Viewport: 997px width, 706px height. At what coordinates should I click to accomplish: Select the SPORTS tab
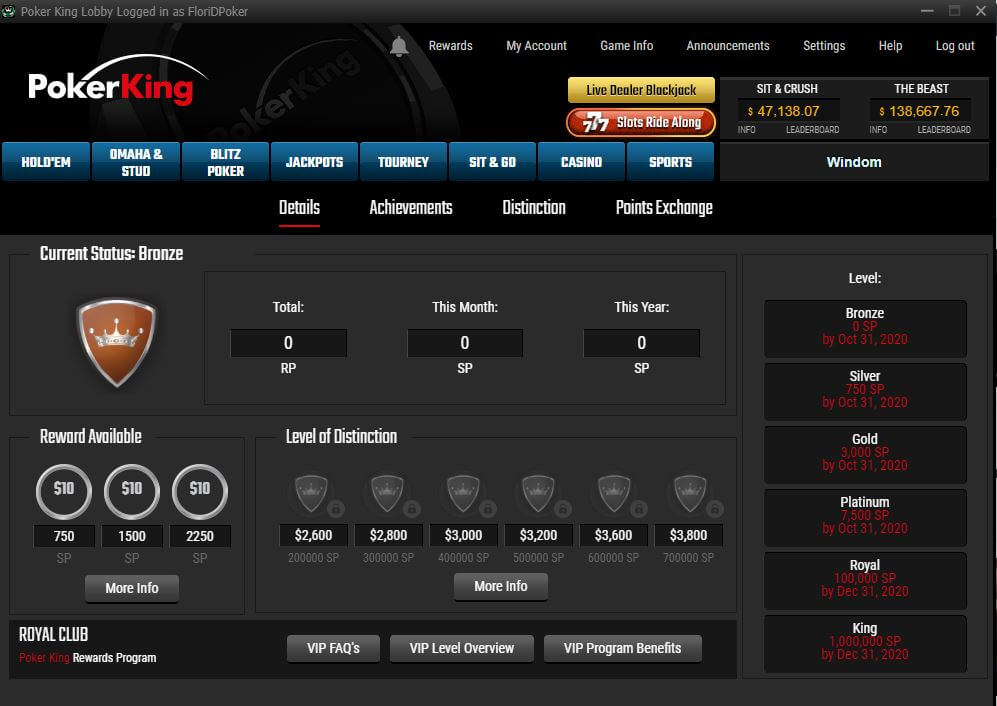point(670,162)
